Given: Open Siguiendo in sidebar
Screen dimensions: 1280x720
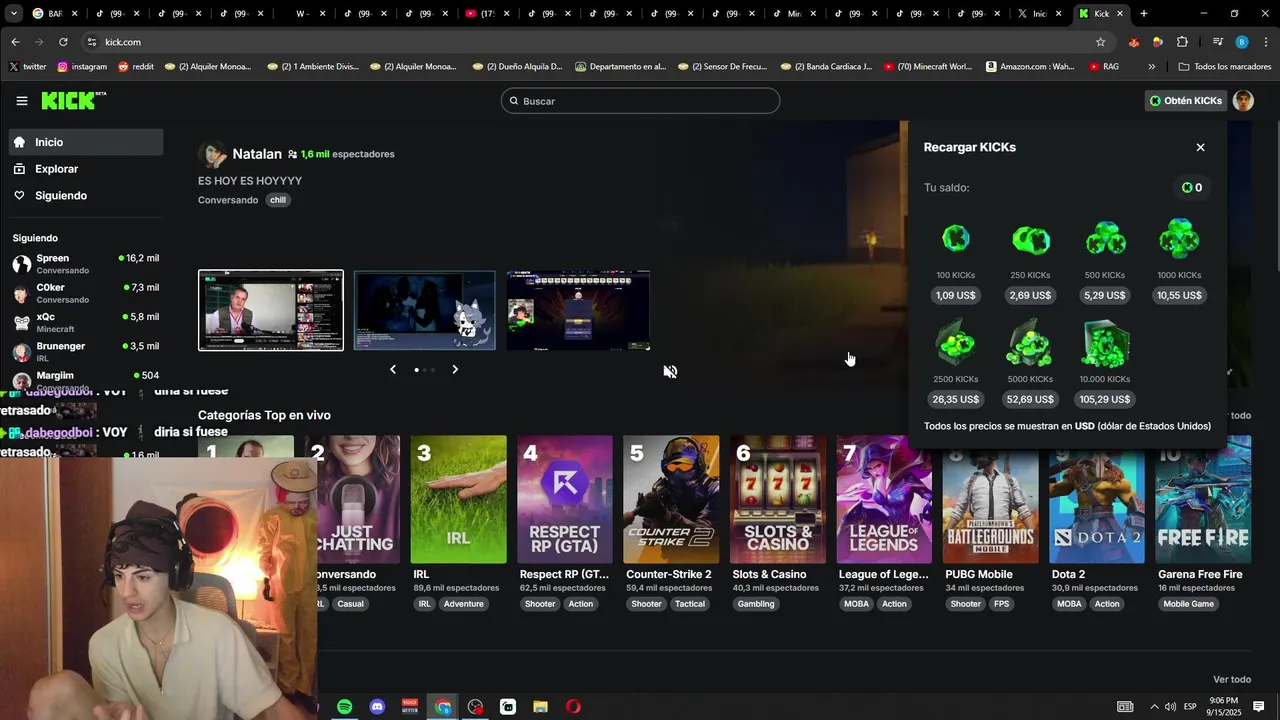Looking at the screenshot, I should pyautogui.click(x=86, y=195).
